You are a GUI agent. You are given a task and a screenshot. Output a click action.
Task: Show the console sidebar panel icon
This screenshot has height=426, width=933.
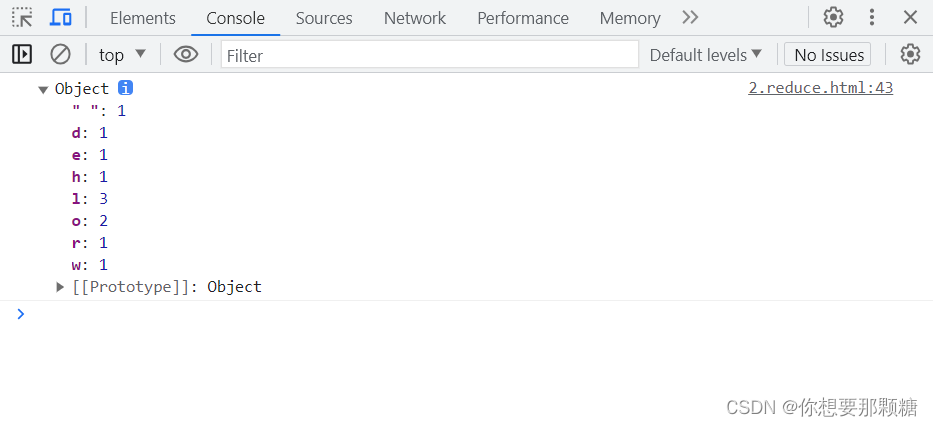click(x=22, y=54)
